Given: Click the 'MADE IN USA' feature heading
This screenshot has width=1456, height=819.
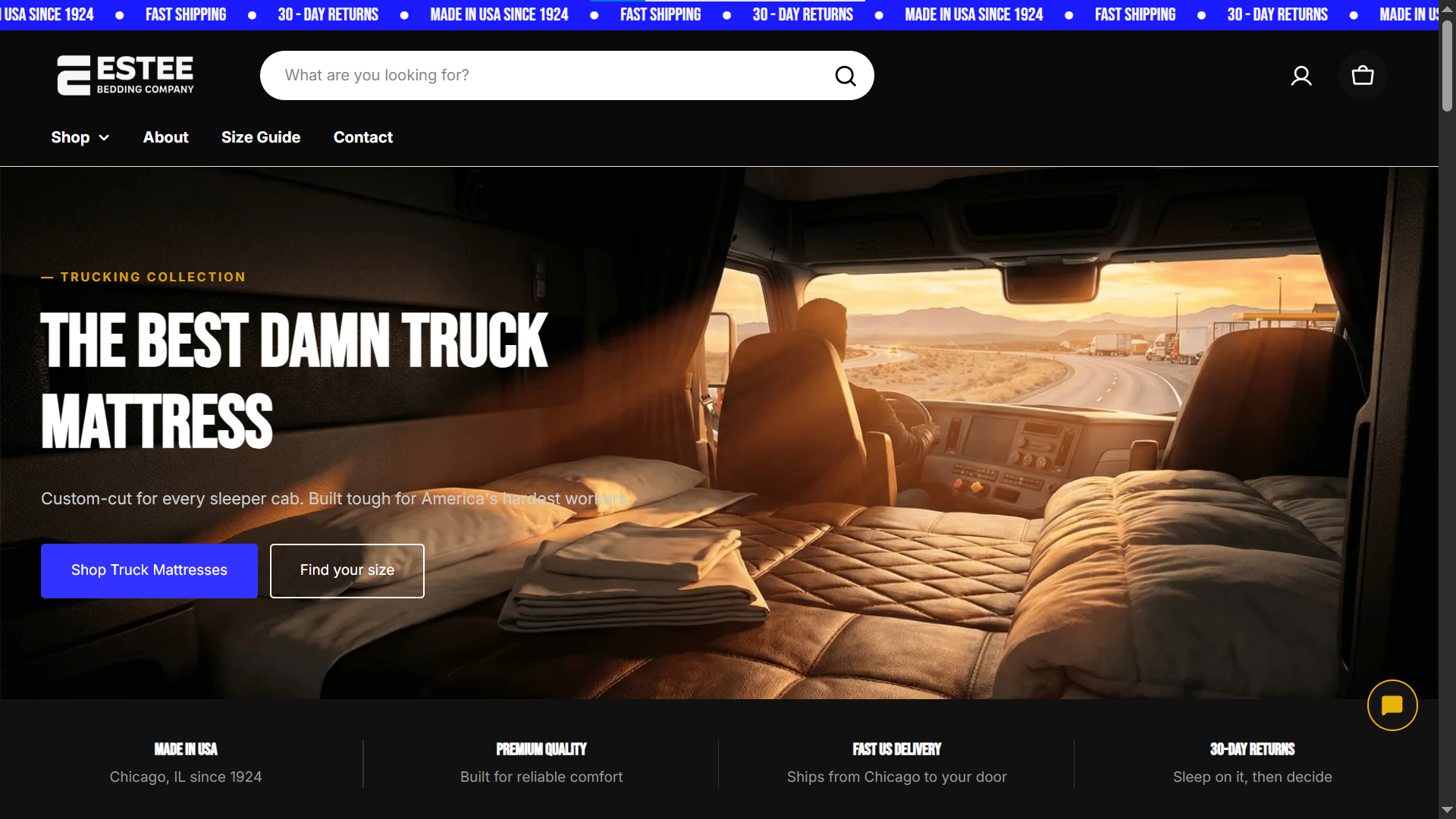Looking at the screenshot, I should click(186, 749).
